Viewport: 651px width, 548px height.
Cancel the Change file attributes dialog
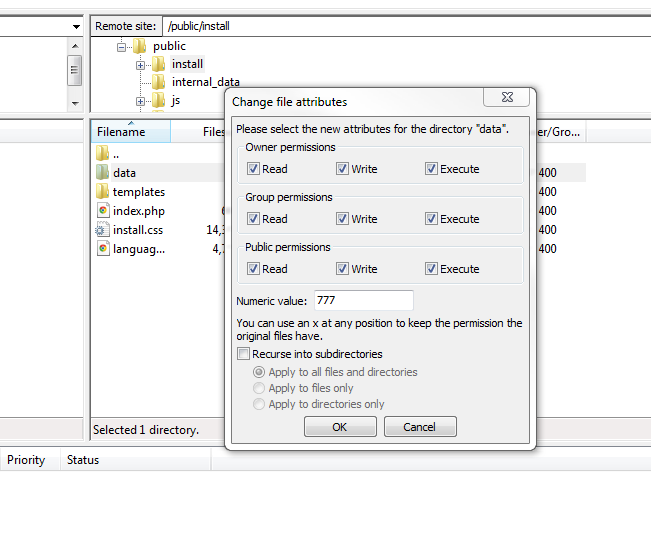point(420,427)
